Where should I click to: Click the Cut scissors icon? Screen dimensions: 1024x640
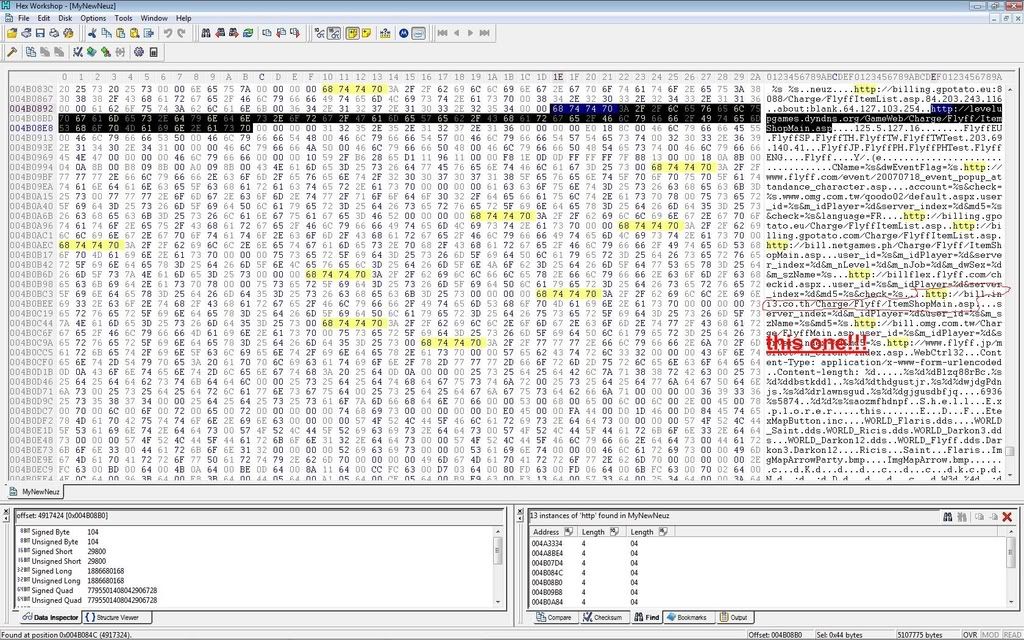tap(91, 33)
